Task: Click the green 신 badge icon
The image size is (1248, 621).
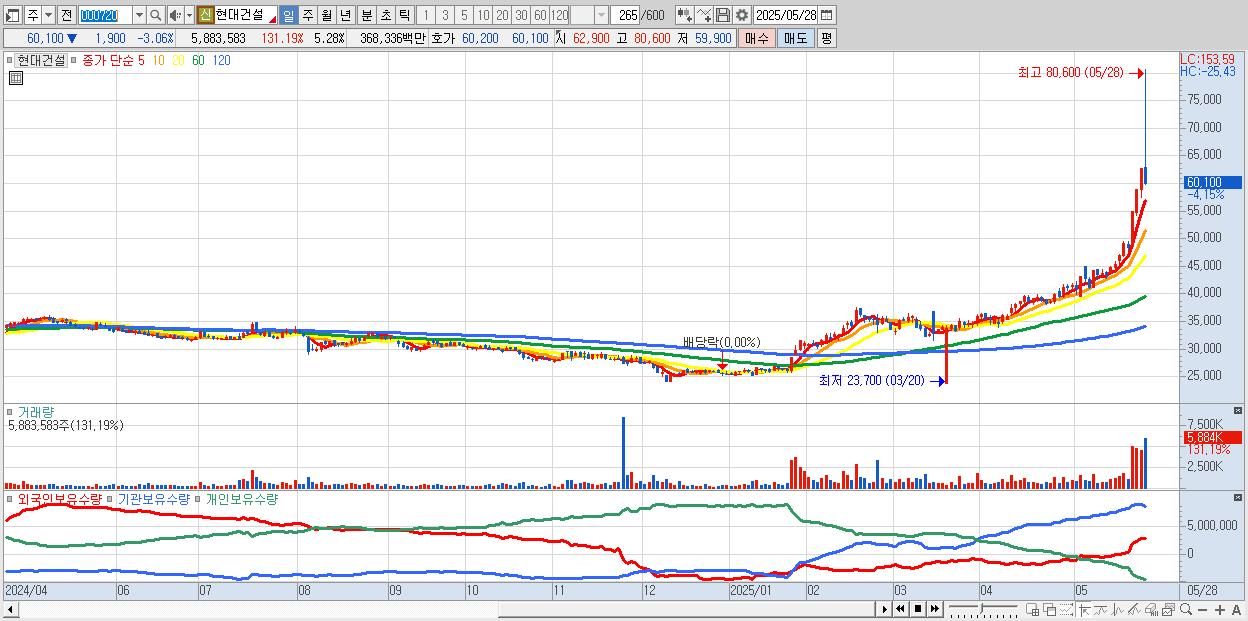Action: (x=205, y=15)
